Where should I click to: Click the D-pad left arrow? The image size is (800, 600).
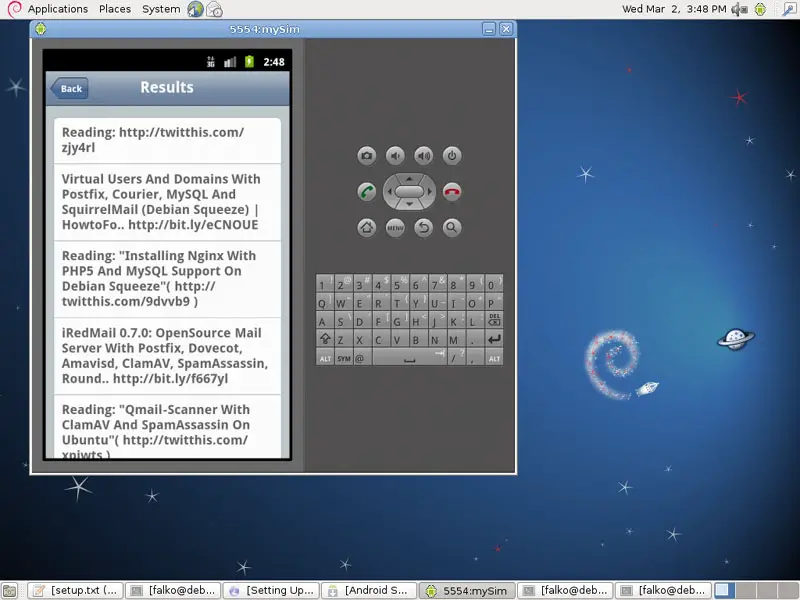tap(389, 192)
